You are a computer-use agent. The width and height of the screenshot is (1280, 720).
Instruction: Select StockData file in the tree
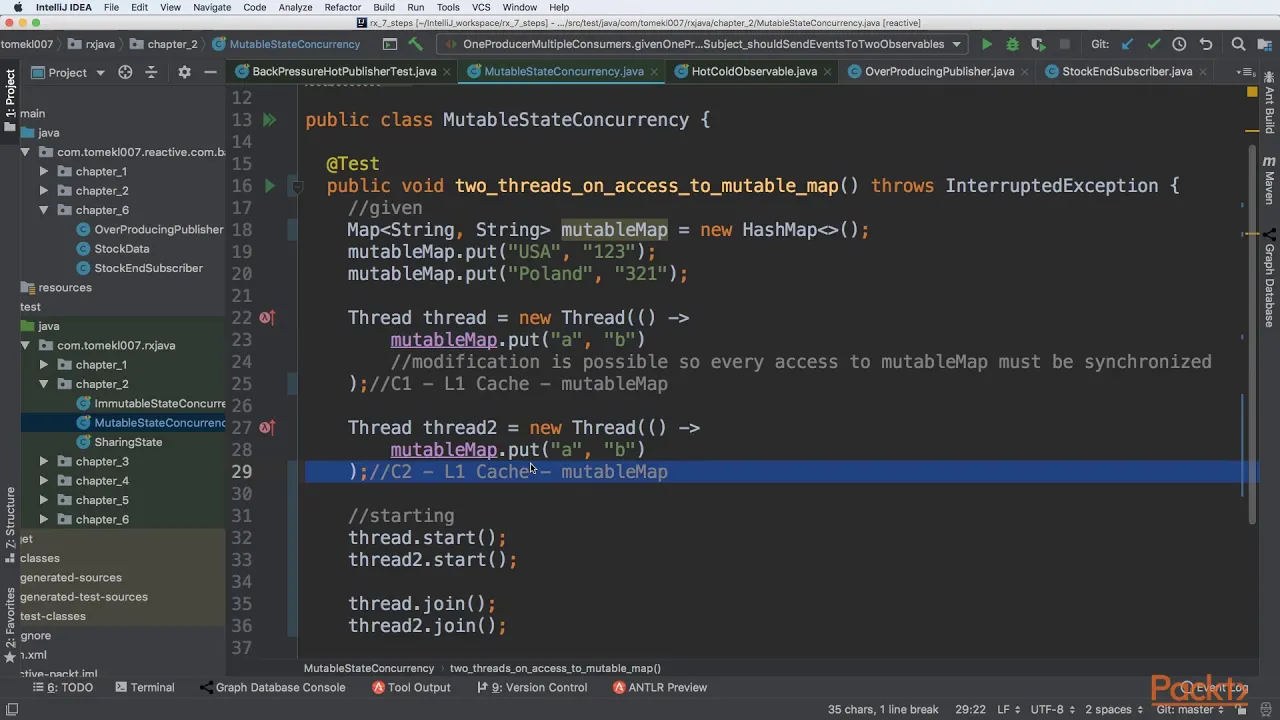click(121, 249)
